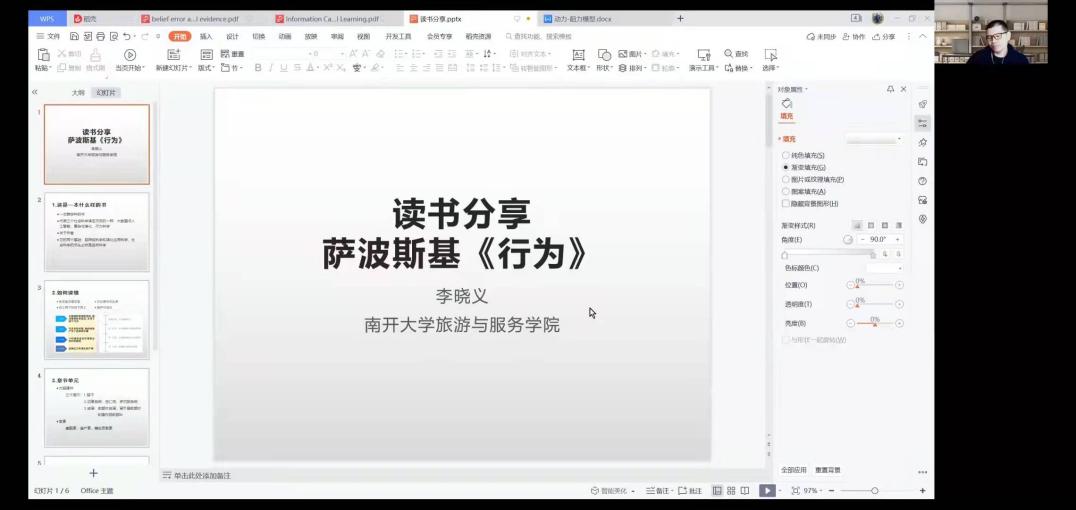Start slideshow from current slide icon

(x=129, y=55)
